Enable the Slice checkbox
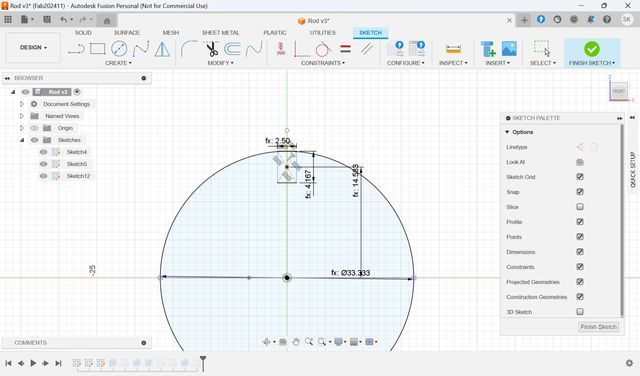 click(x=580, y=207)
